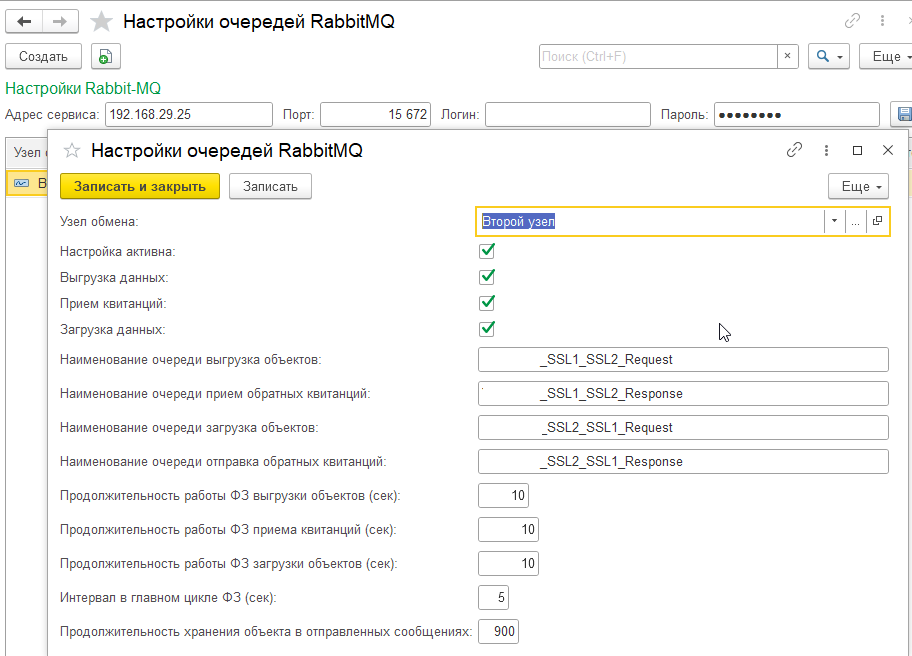Open selected Узел обмена element icon
Screen dimensions: 912x656
(x=878, y=221)
